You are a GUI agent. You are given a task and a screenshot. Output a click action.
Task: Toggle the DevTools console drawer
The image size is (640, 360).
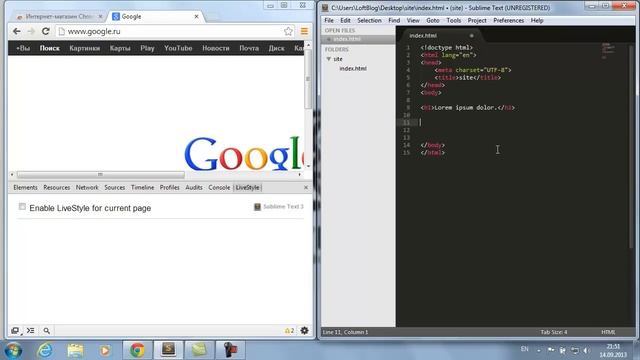click(31, 331)
